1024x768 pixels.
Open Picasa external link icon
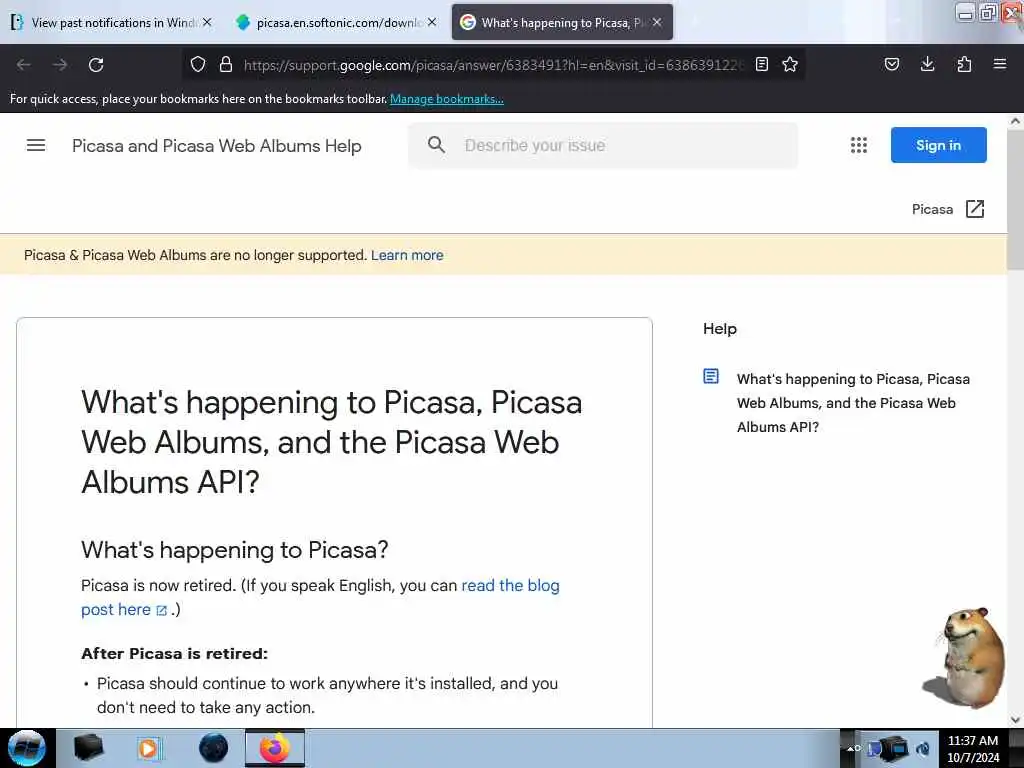pos(975,209)
